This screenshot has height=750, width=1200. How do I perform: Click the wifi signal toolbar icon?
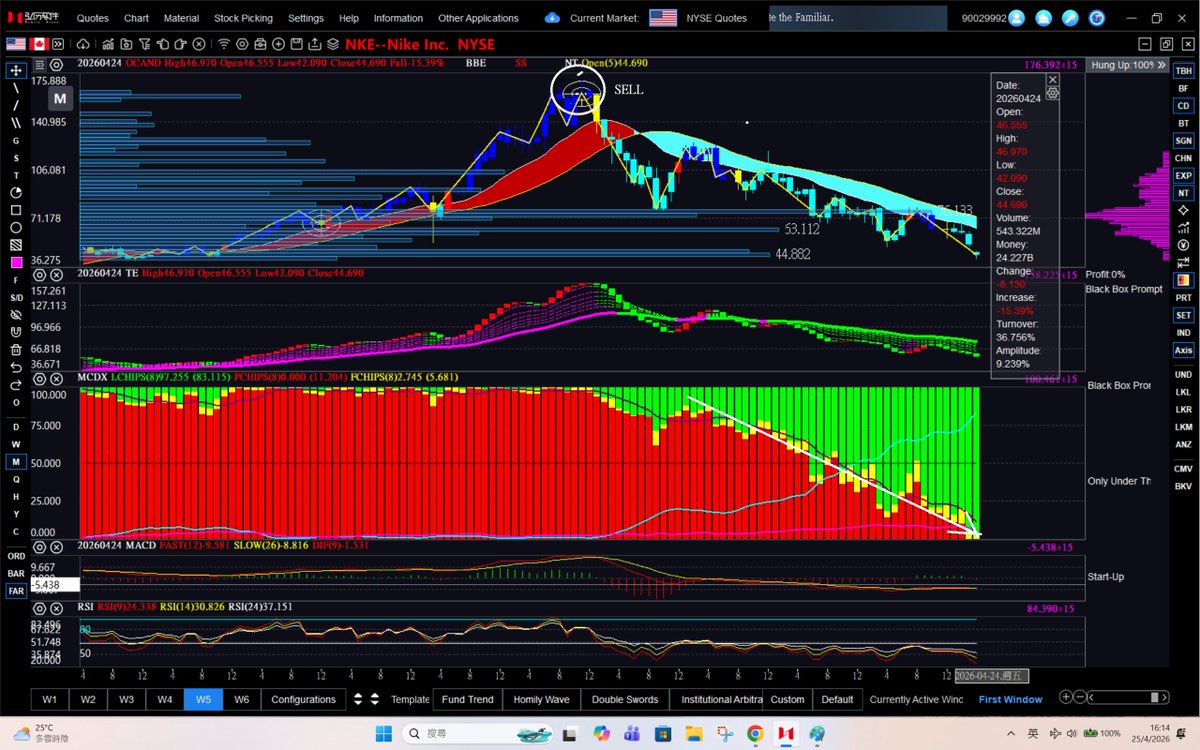click(224, 44)
